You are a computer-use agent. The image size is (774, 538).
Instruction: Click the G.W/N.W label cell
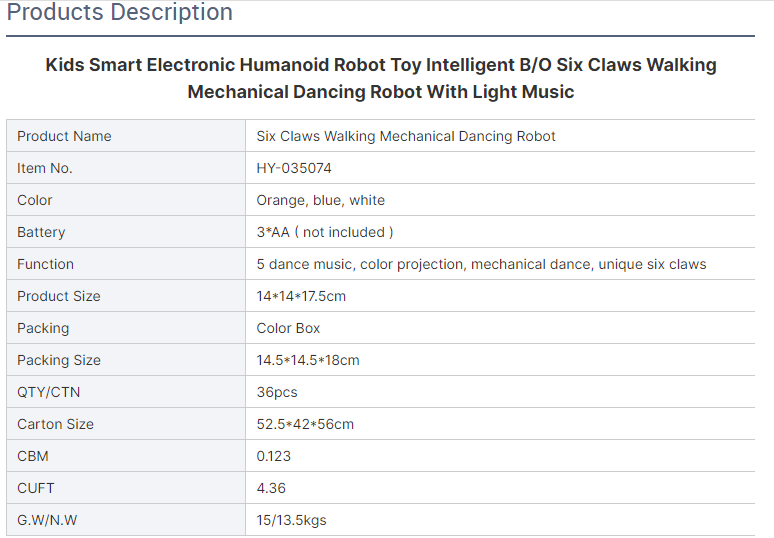(126, 520)
